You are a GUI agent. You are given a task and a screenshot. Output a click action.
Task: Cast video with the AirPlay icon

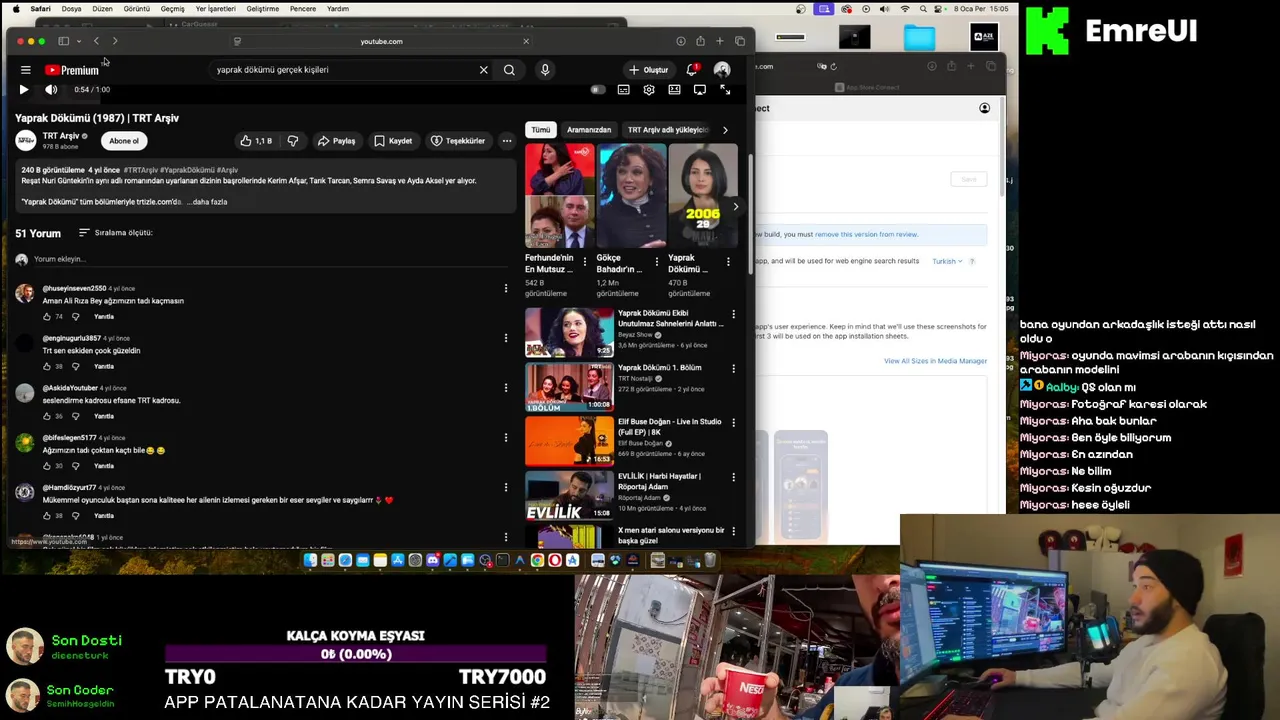pyautogui.click(x=700, y=90)
